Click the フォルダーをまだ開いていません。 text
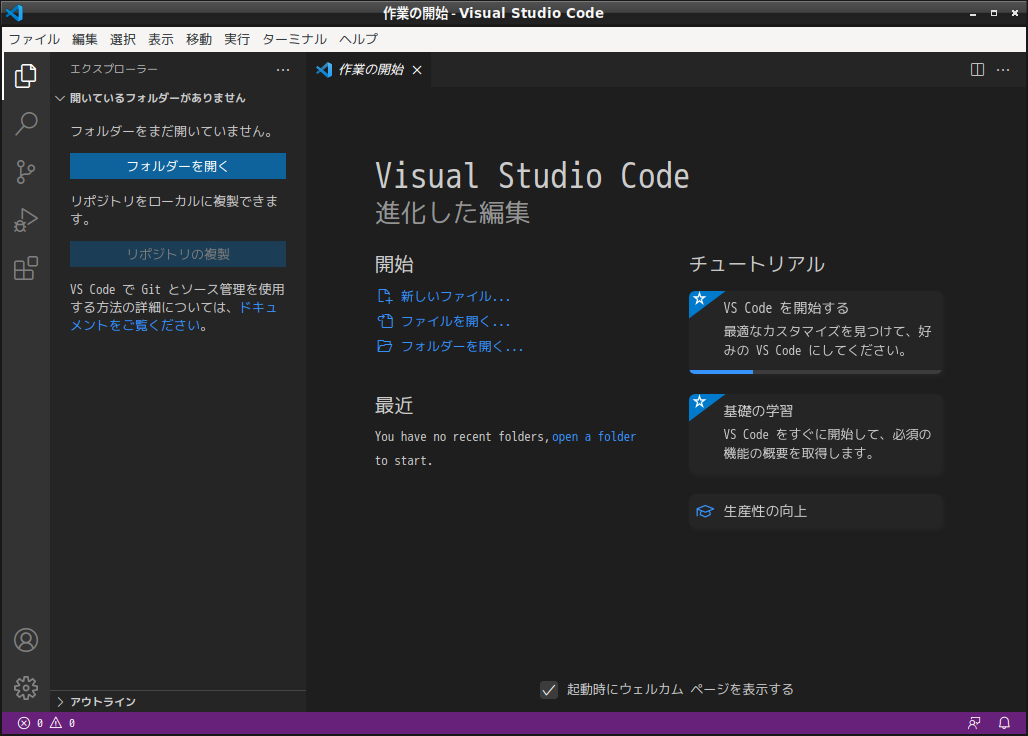The image size is (1028, 736). tap(172, 131)
